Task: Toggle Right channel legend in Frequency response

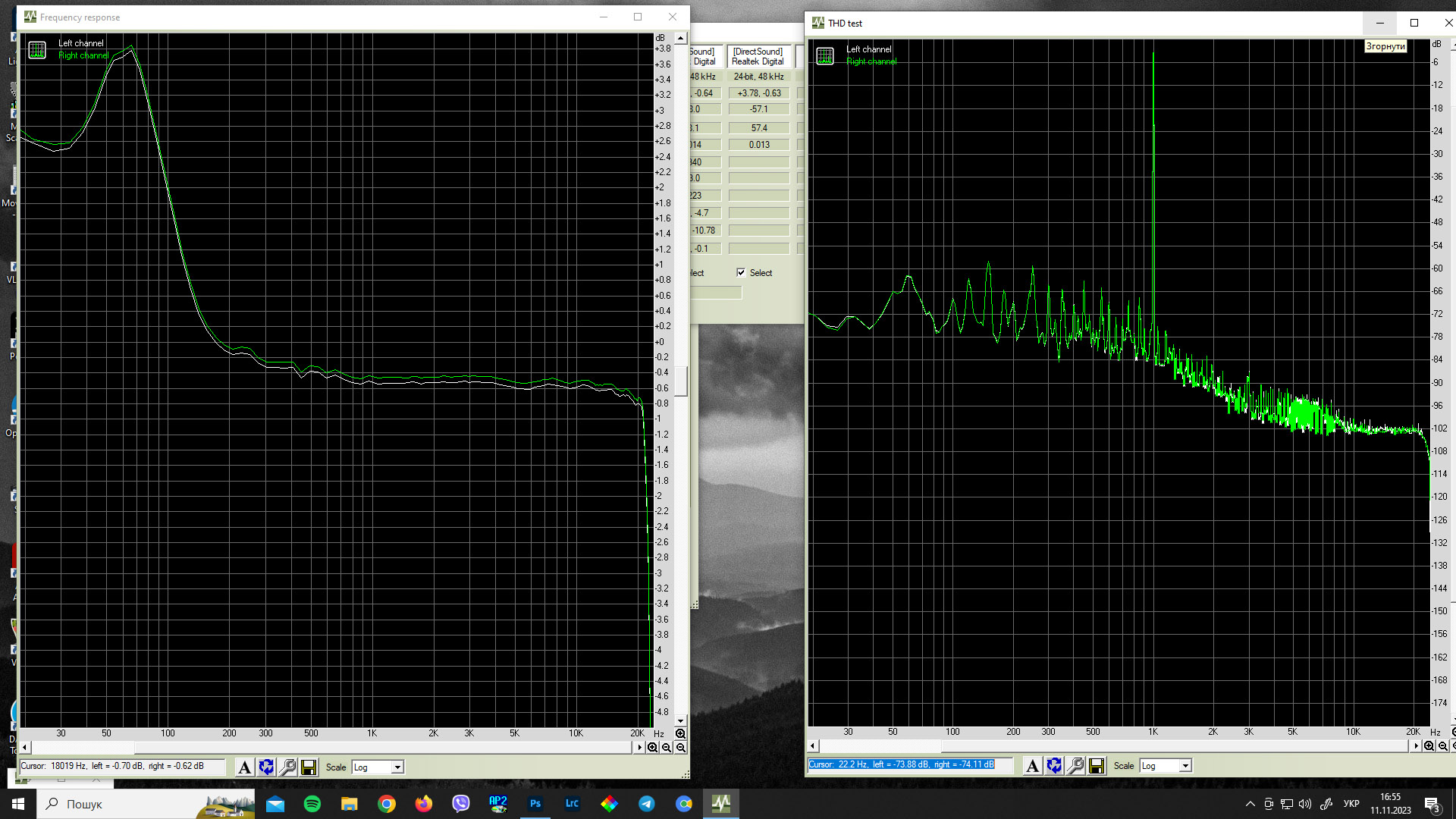Action: pos(83,55)
